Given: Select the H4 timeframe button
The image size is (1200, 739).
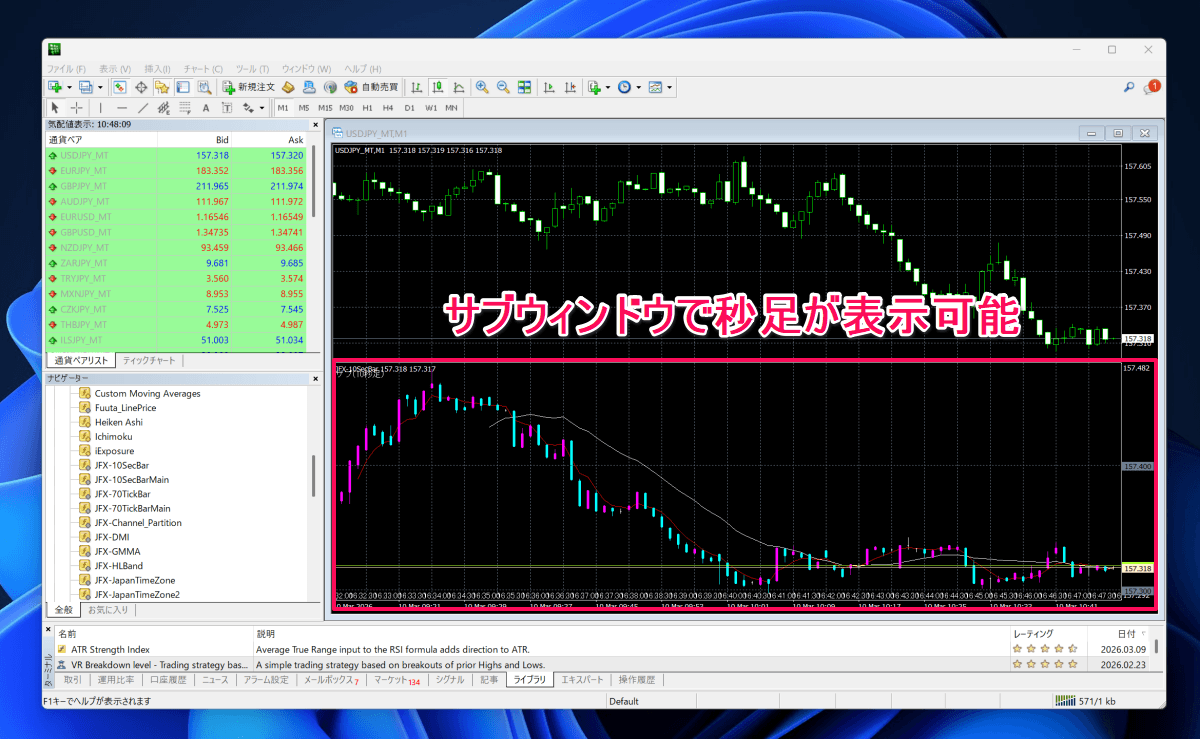Looking at the screenshot, I should pos(388,108).
